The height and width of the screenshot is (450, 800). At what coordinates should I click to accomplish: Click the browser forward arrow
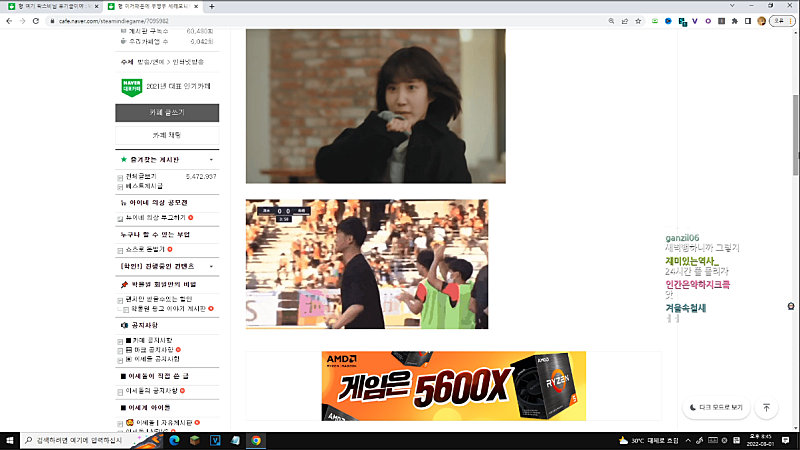point(22,21)
